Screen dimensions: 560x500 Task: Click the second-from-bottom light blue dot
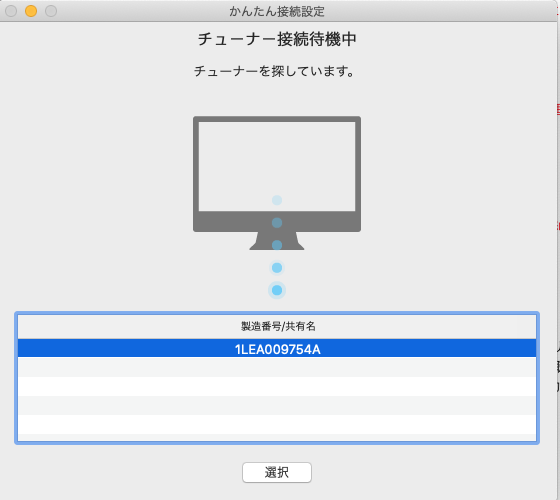point(277,268)
